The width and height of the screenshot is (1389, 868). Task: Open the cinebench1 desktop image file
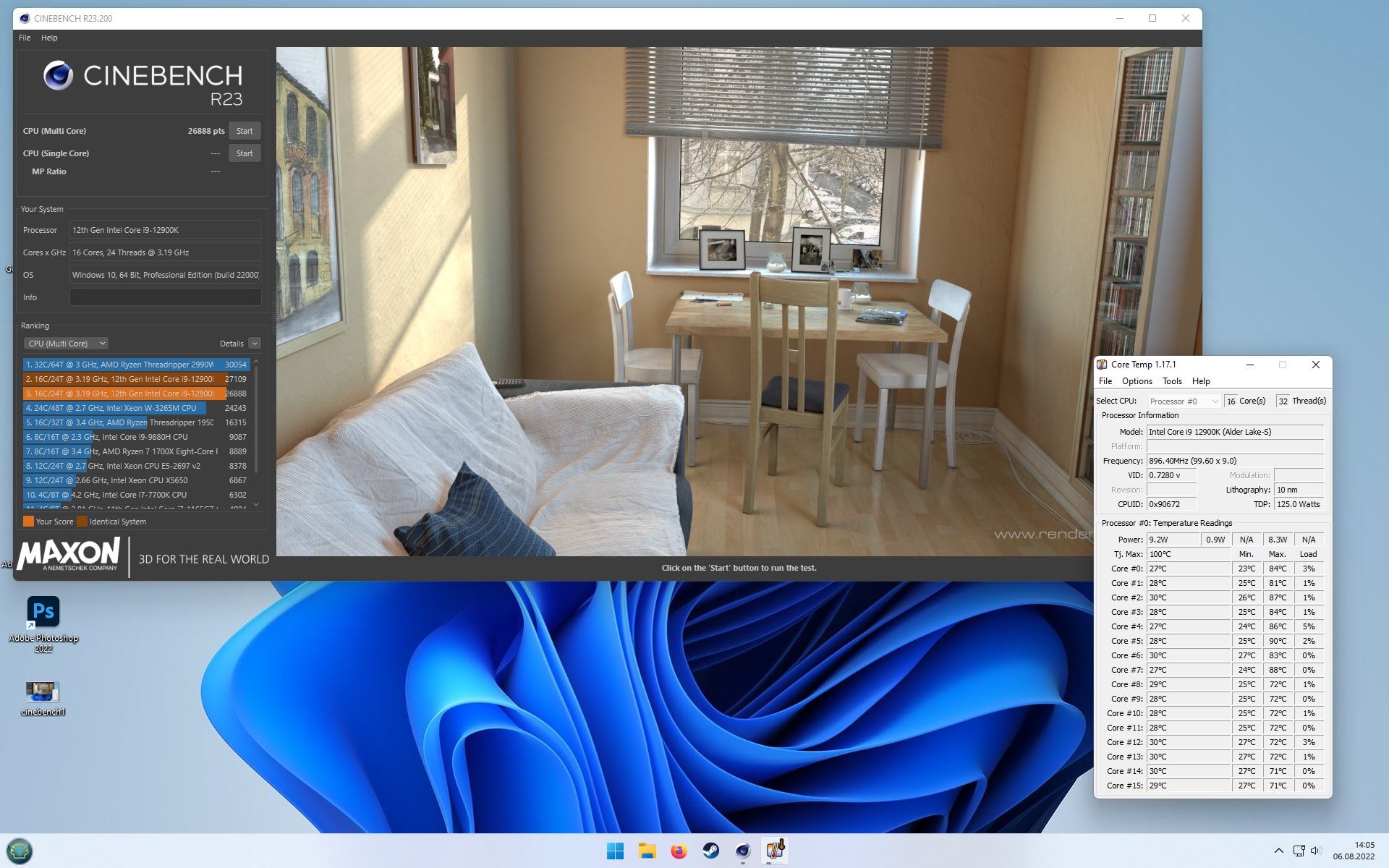pos(43,698)
